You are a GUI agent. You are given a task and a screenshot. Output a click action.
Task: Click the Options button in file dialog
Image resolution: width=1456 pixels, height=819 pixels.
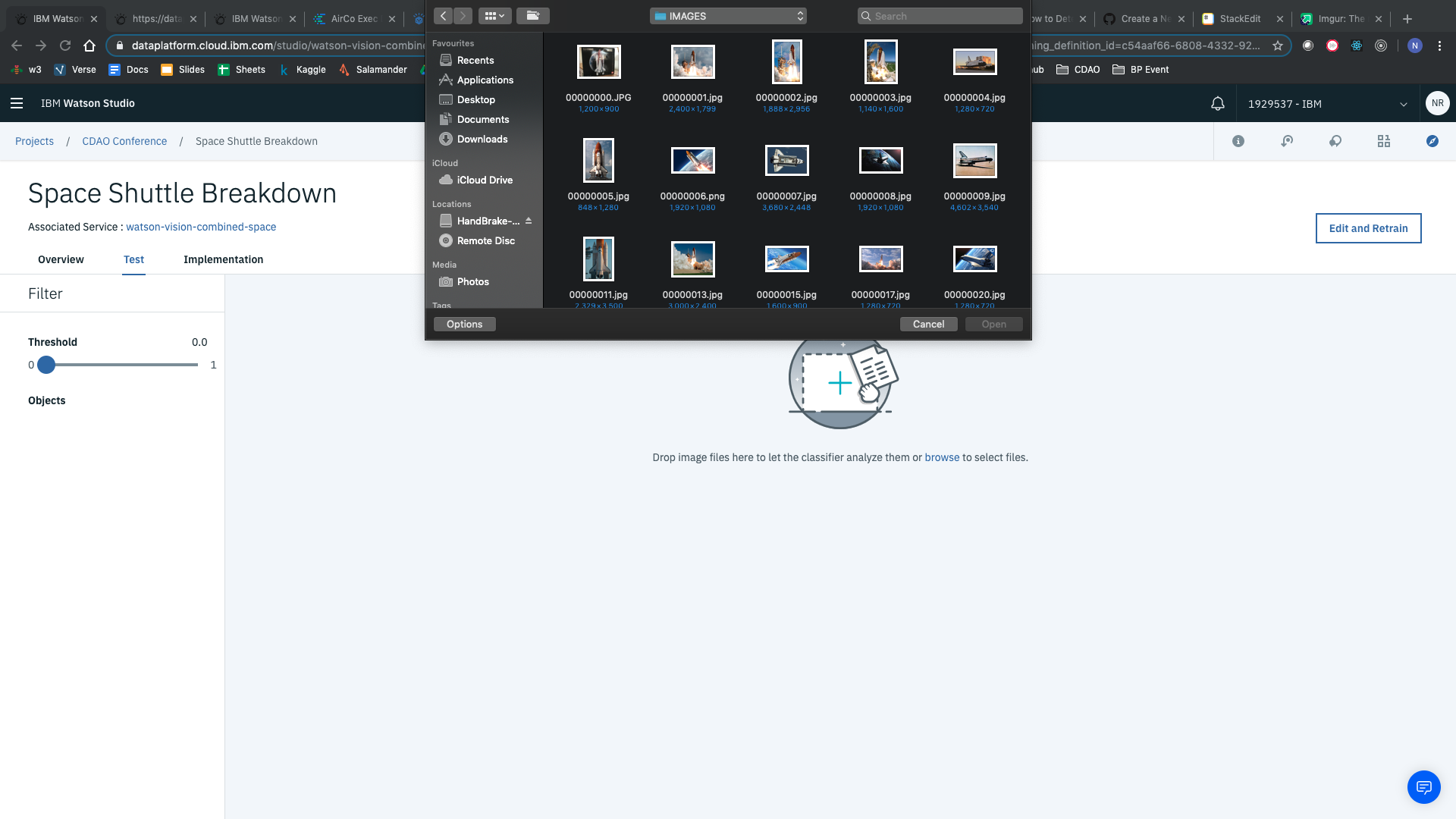tap(464, 324)
